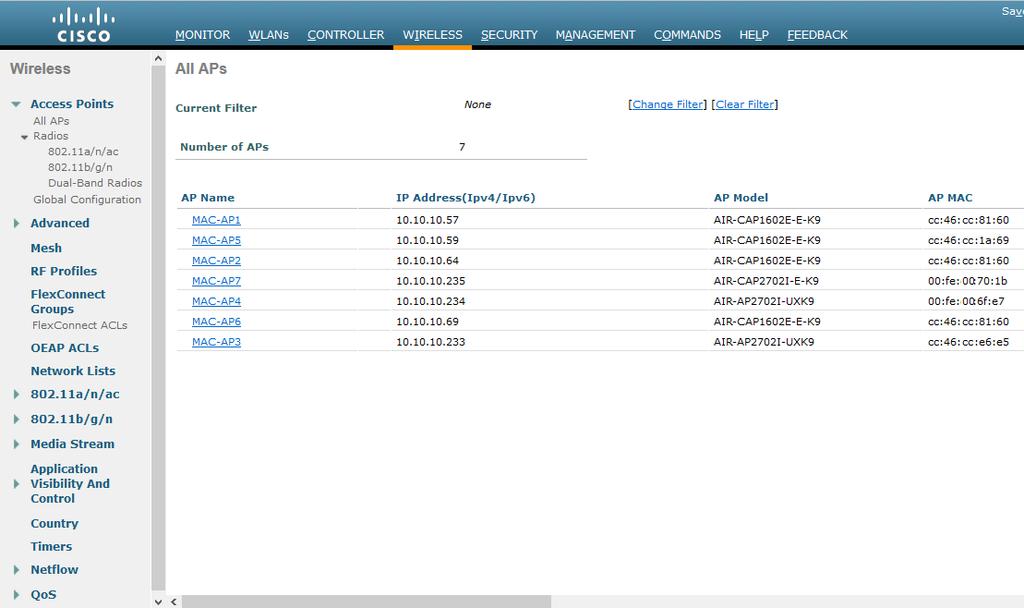Open Network Lists sidebar section
The height and width of the screenshot is (608, 1024).
tap(72, 371)
